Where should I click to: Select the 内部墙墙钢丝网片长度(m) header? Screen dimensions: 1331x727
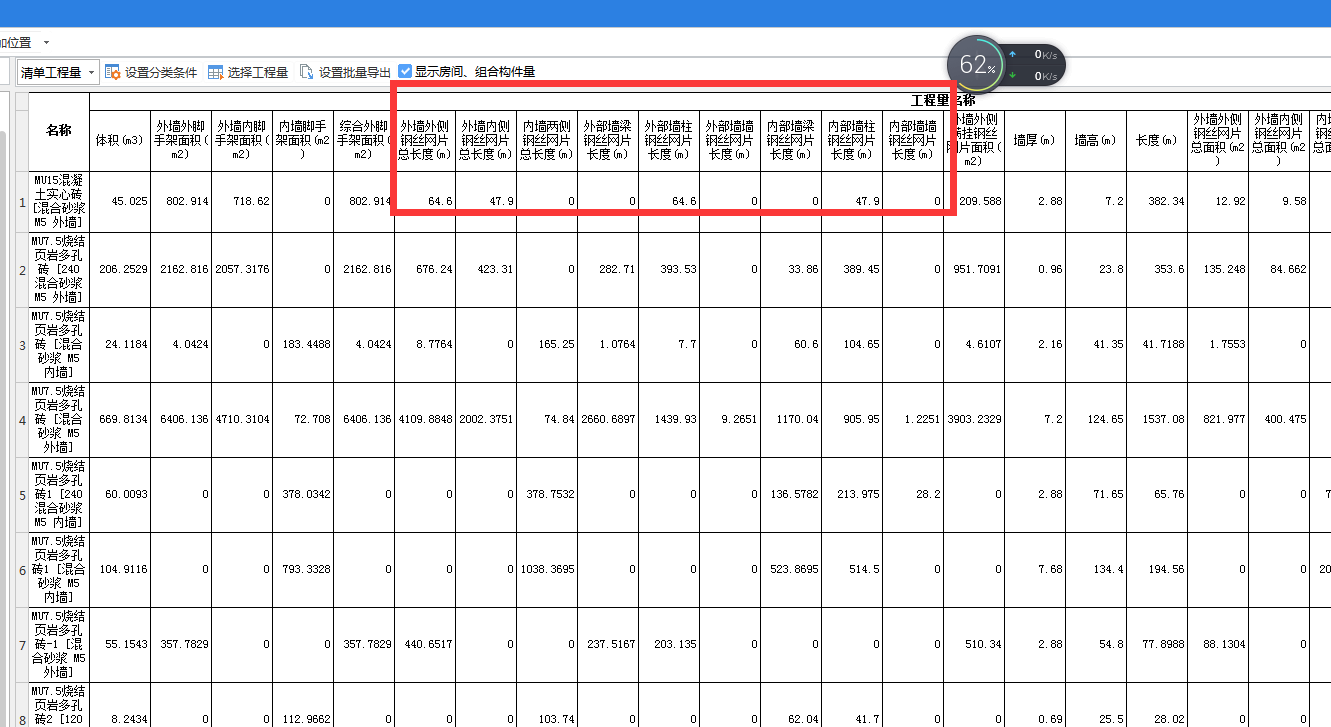913,140
